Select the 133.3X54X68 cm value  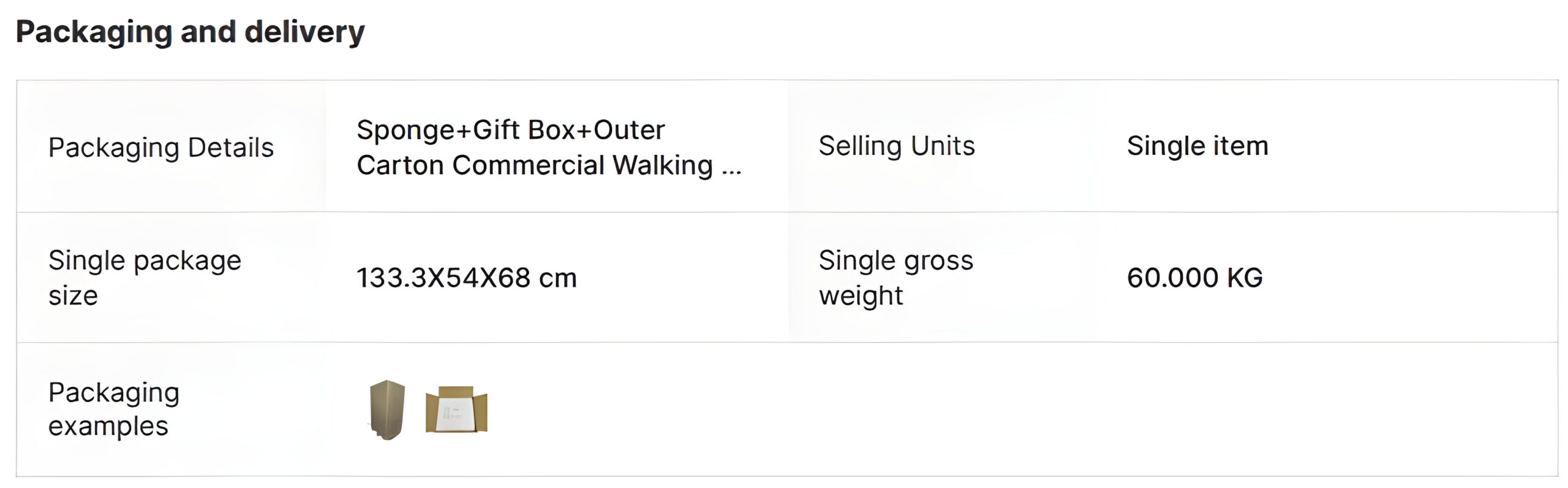[467, 278]
